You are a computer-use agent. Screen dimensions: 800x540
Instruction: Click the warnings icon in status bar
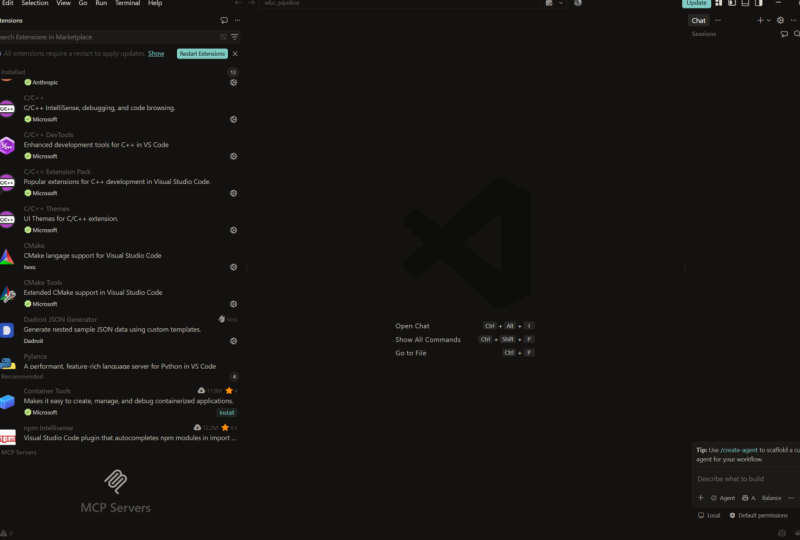(x=4, y=533)
